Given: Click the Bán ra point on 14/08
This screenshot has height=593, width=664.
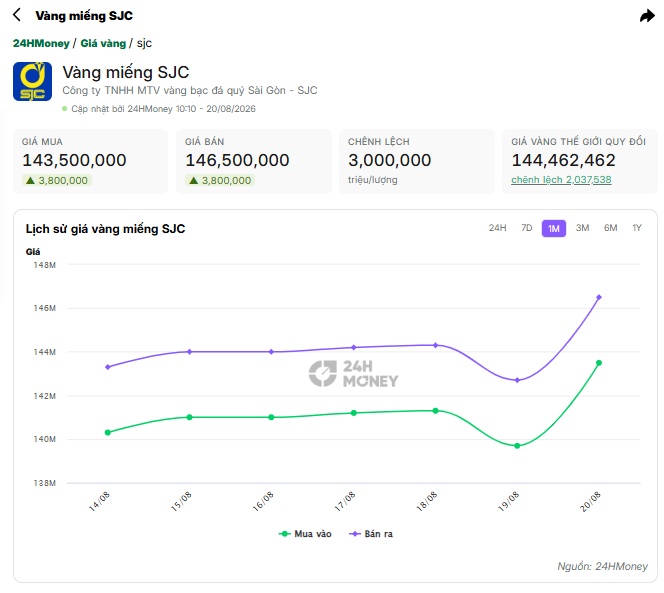Looking at the screenshot, I should (x=108, y=367).
